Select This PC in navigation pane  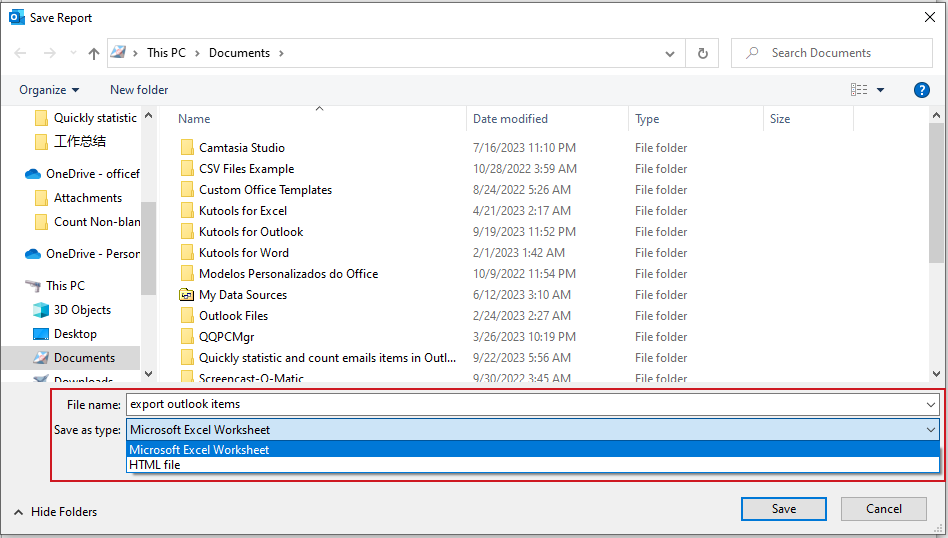(65, 285)
